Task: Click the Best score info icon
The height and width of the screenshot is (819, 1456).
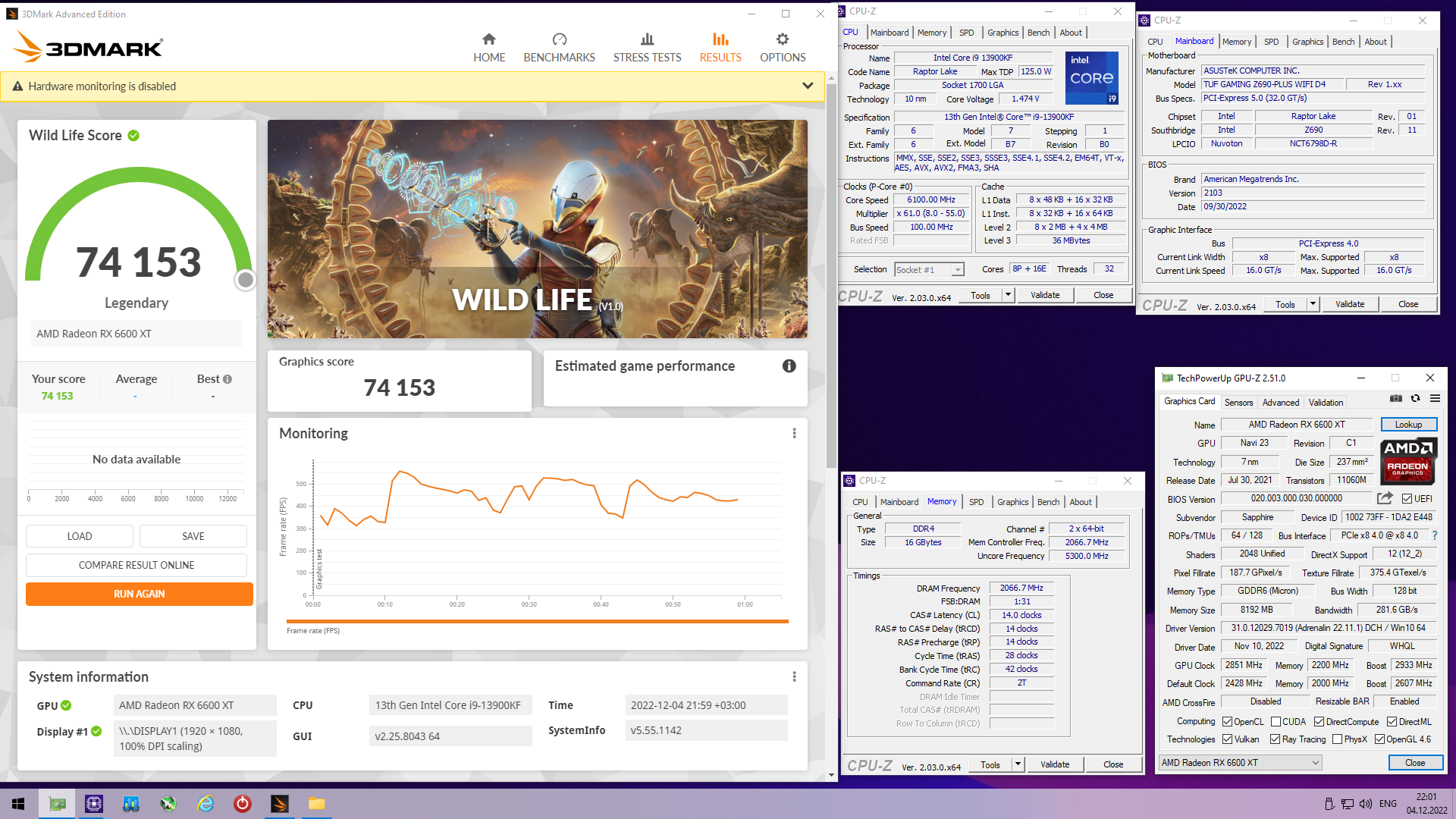Action: [x=227, y=379]
